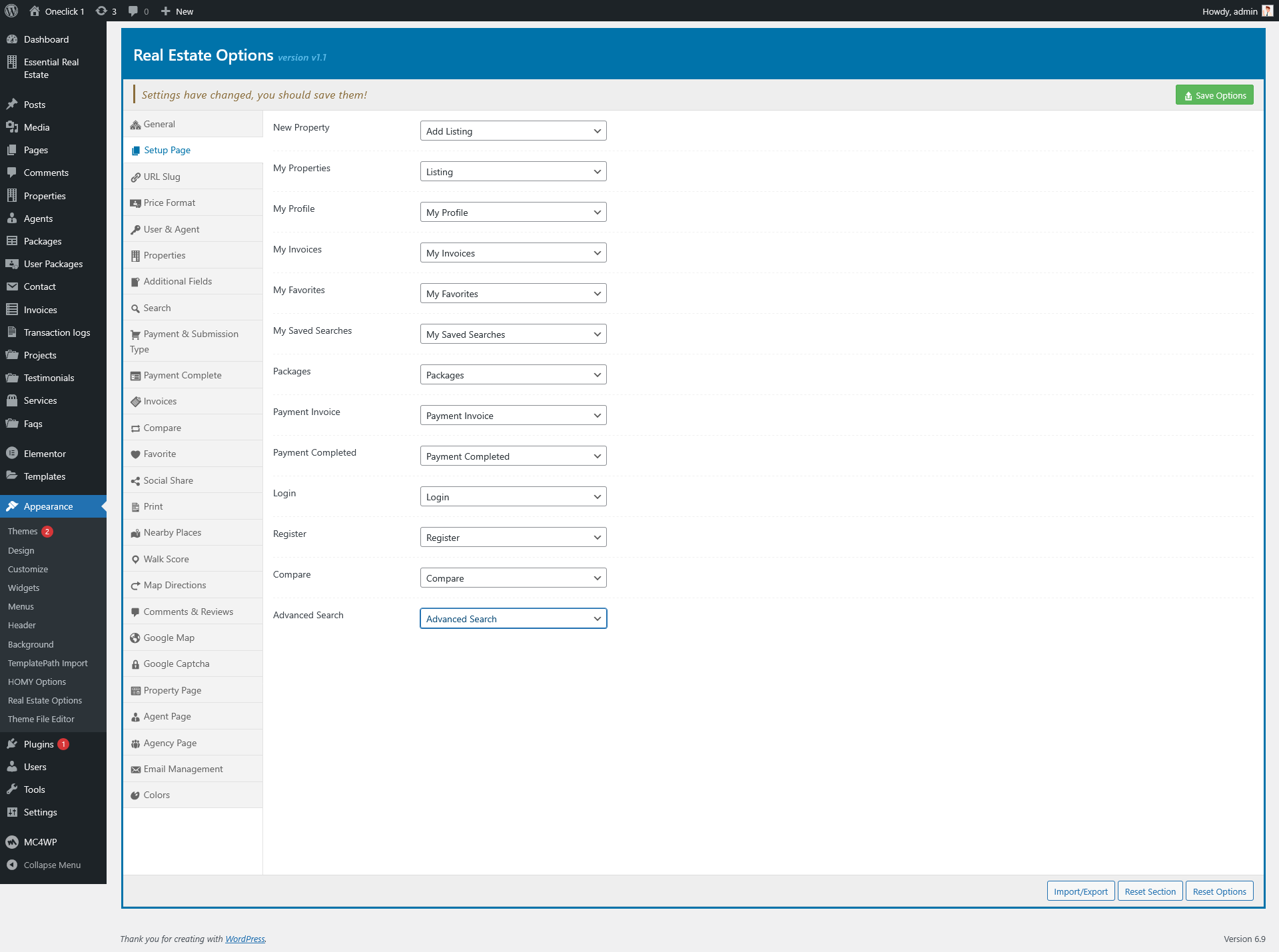Open the Tools wrench icon menu

pyautogui.click(x=12, y=789)
